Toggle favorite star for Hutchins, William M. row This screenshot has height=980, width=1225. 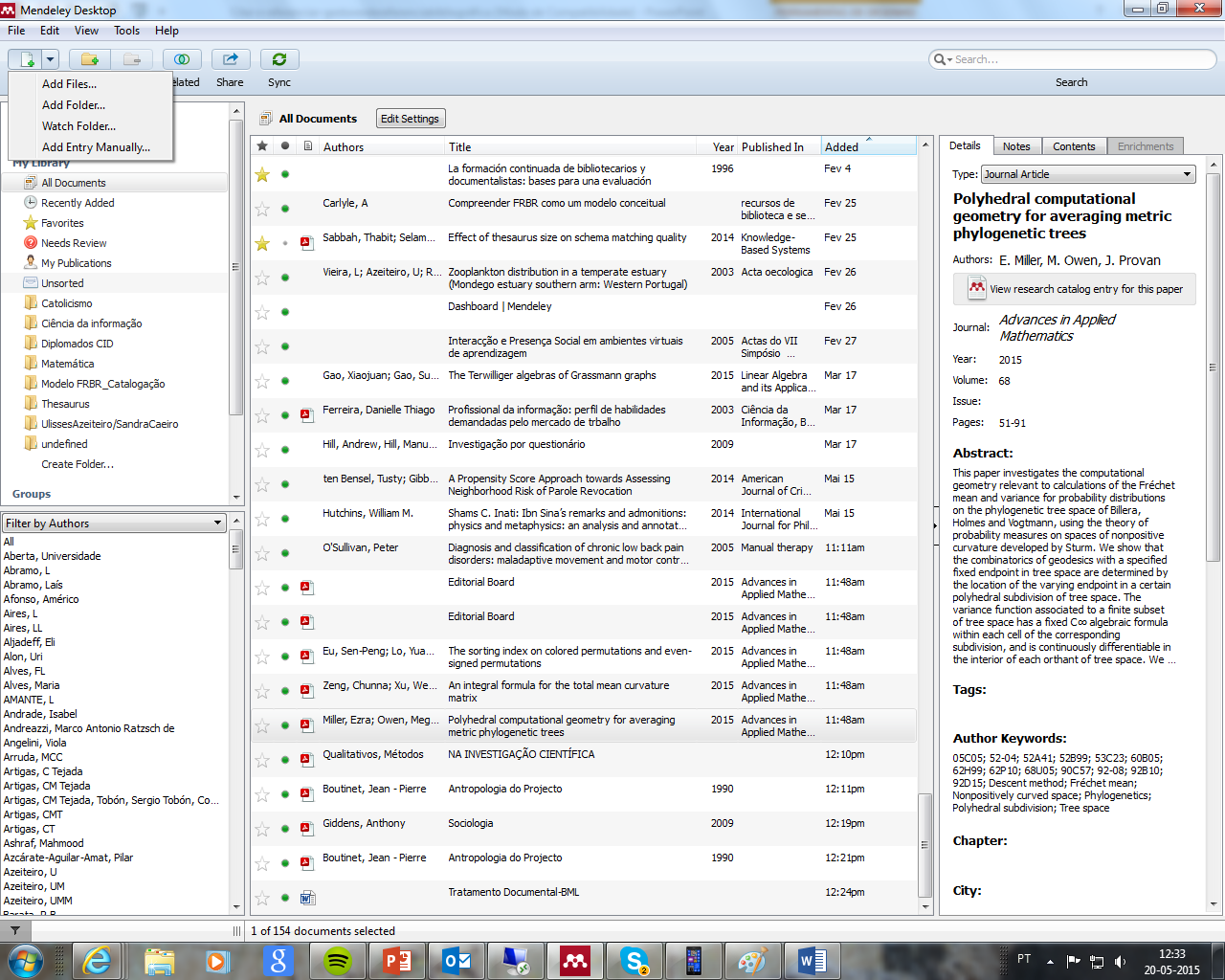[x=262, y=519]
